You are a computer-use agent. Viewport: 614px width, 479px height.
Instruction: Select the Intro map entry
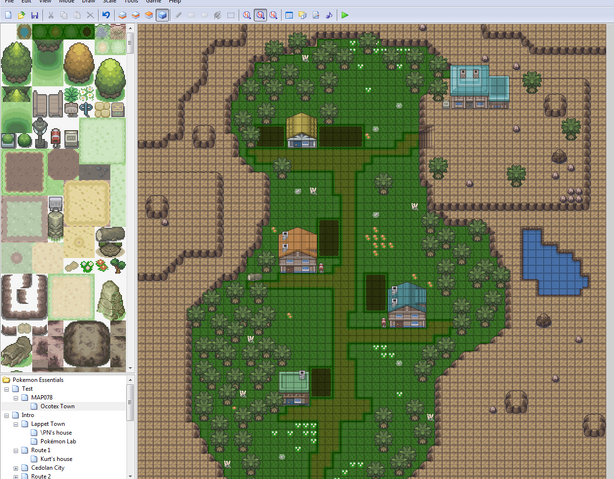(28, 415)
